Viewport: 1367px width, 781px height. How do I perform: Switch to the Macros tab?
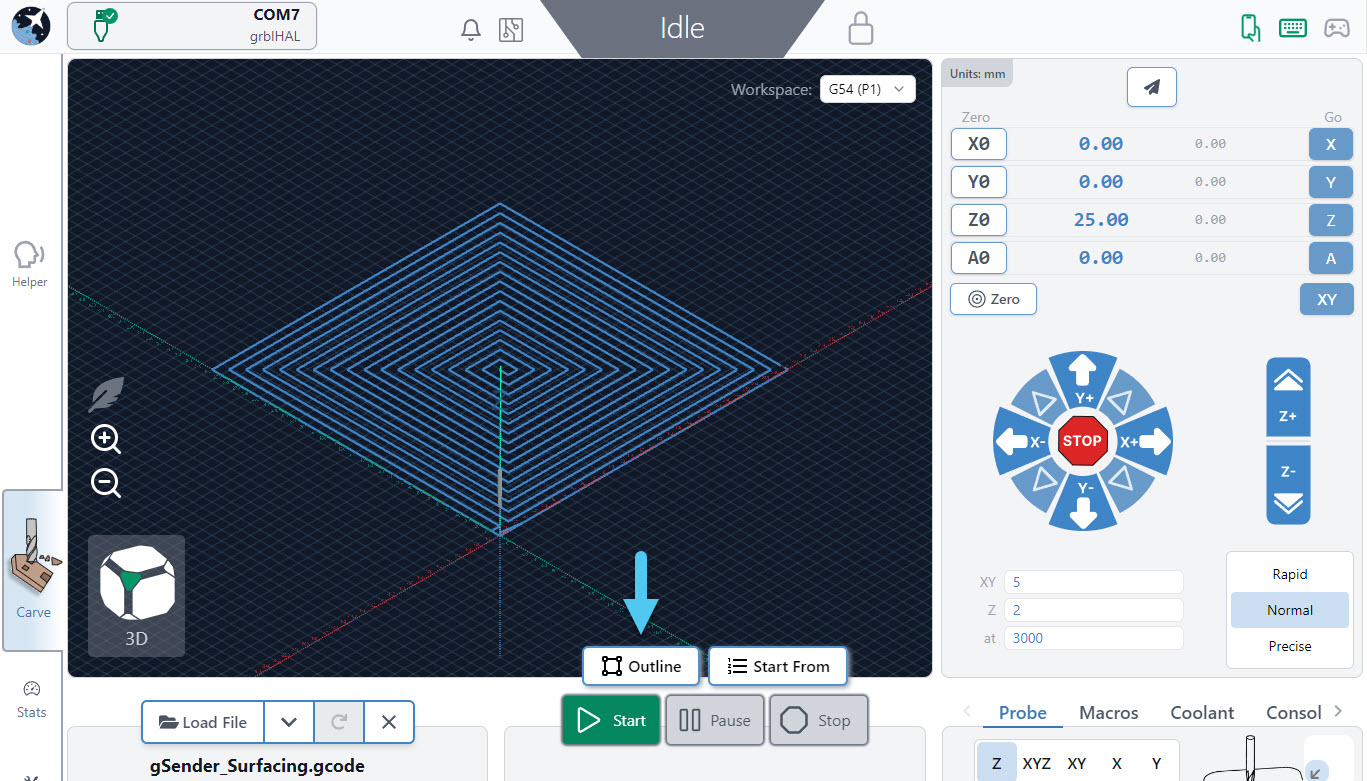click(1108, 713)
